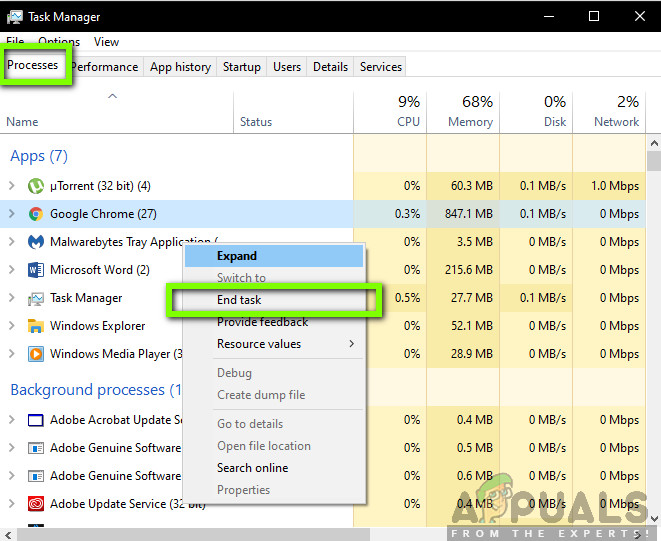The image size is (661, 541).
Task: Expand the Task Manager process row
Action: [12, 298]
